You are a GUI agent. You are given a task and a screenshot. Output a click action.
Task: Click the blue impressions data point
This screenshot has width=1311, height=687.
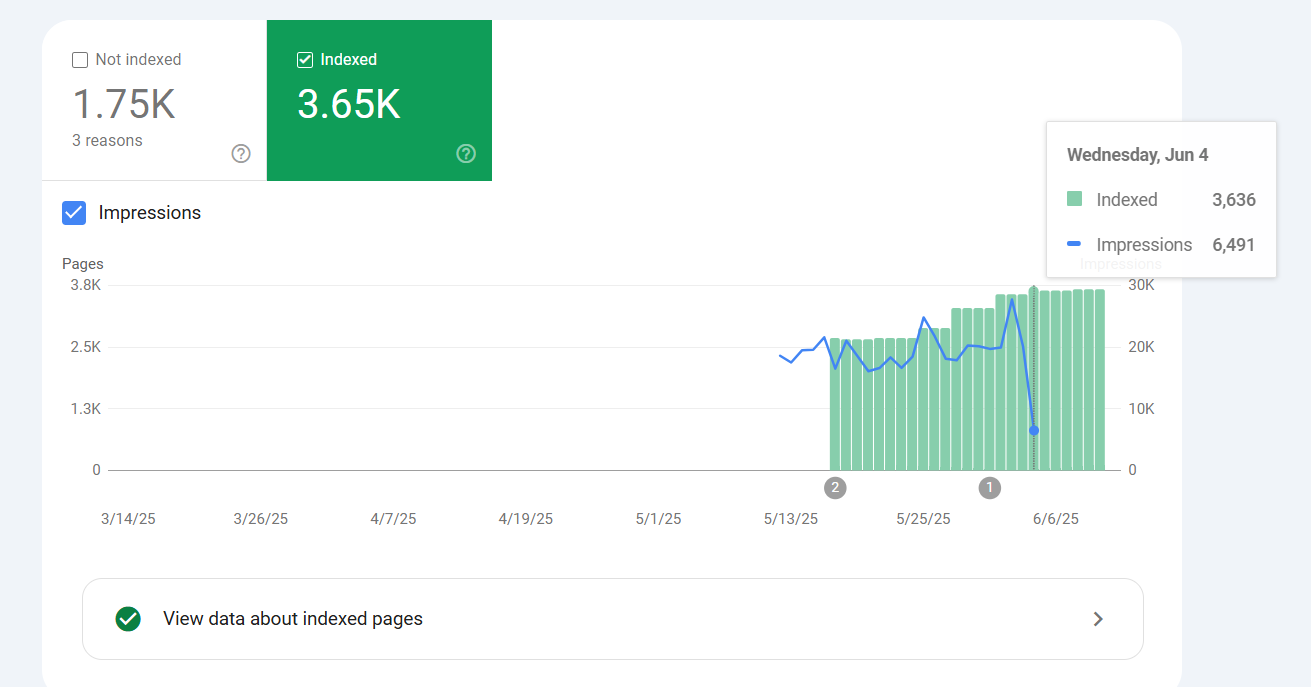[1034, 431]
